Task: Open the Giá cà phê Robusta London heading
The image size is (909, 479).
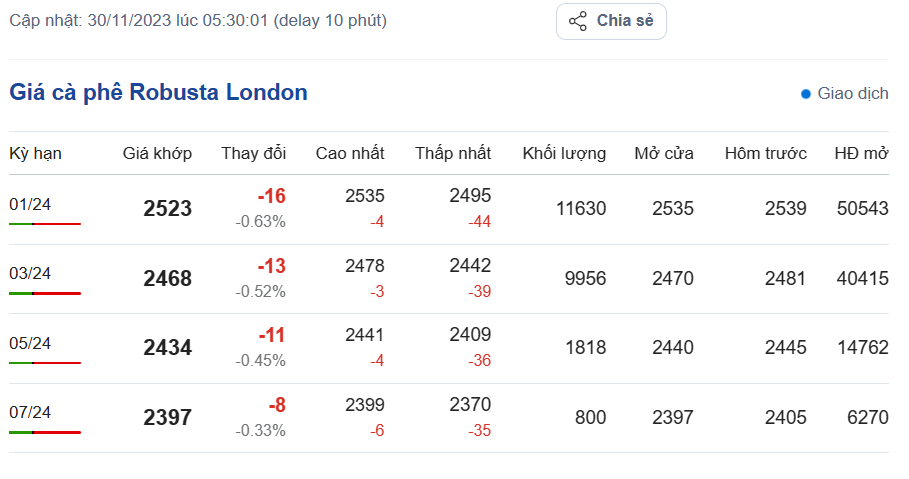Action: click(158, 93)
